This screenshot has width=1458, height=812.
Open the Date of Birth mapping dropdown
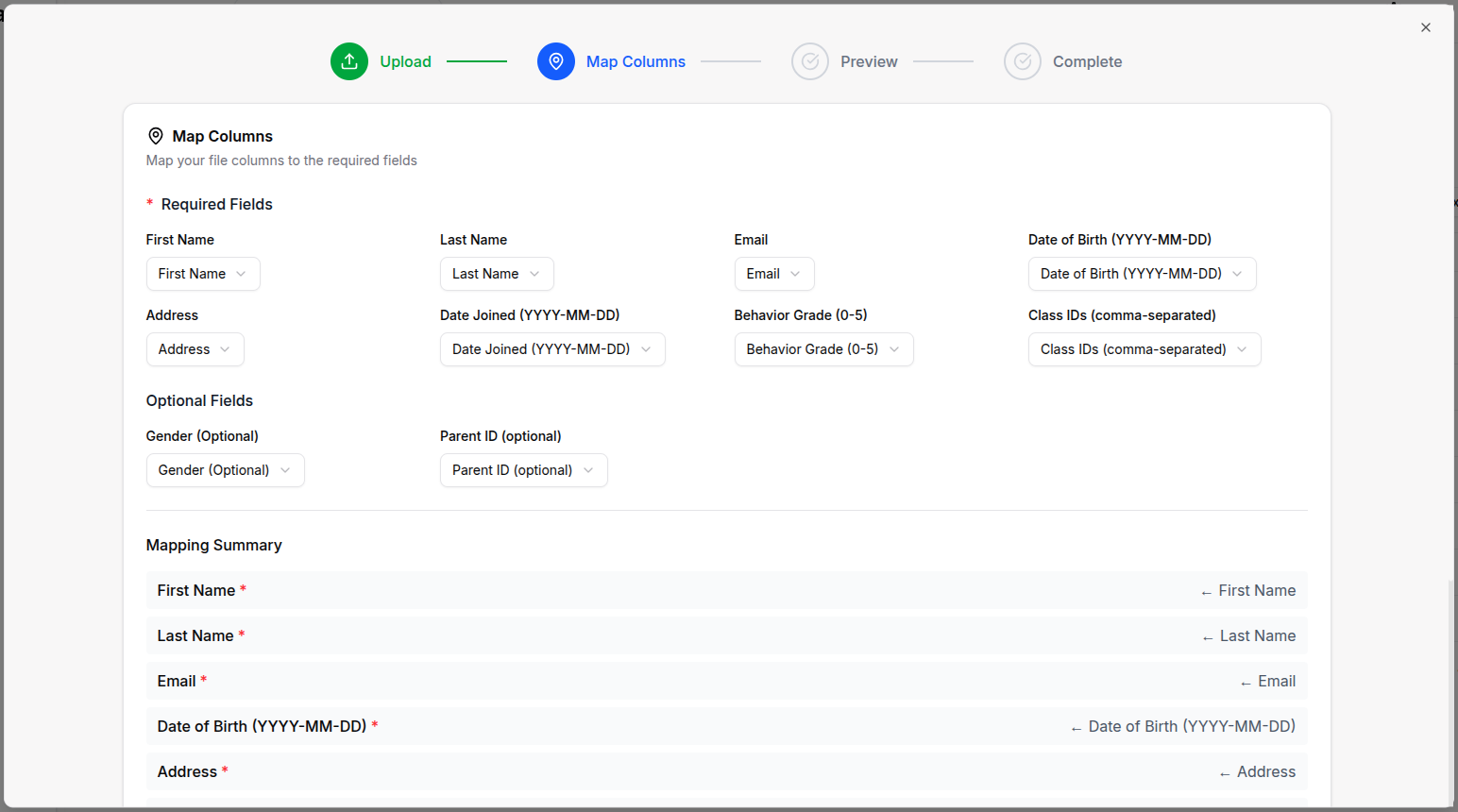(x=1142, y=274)
